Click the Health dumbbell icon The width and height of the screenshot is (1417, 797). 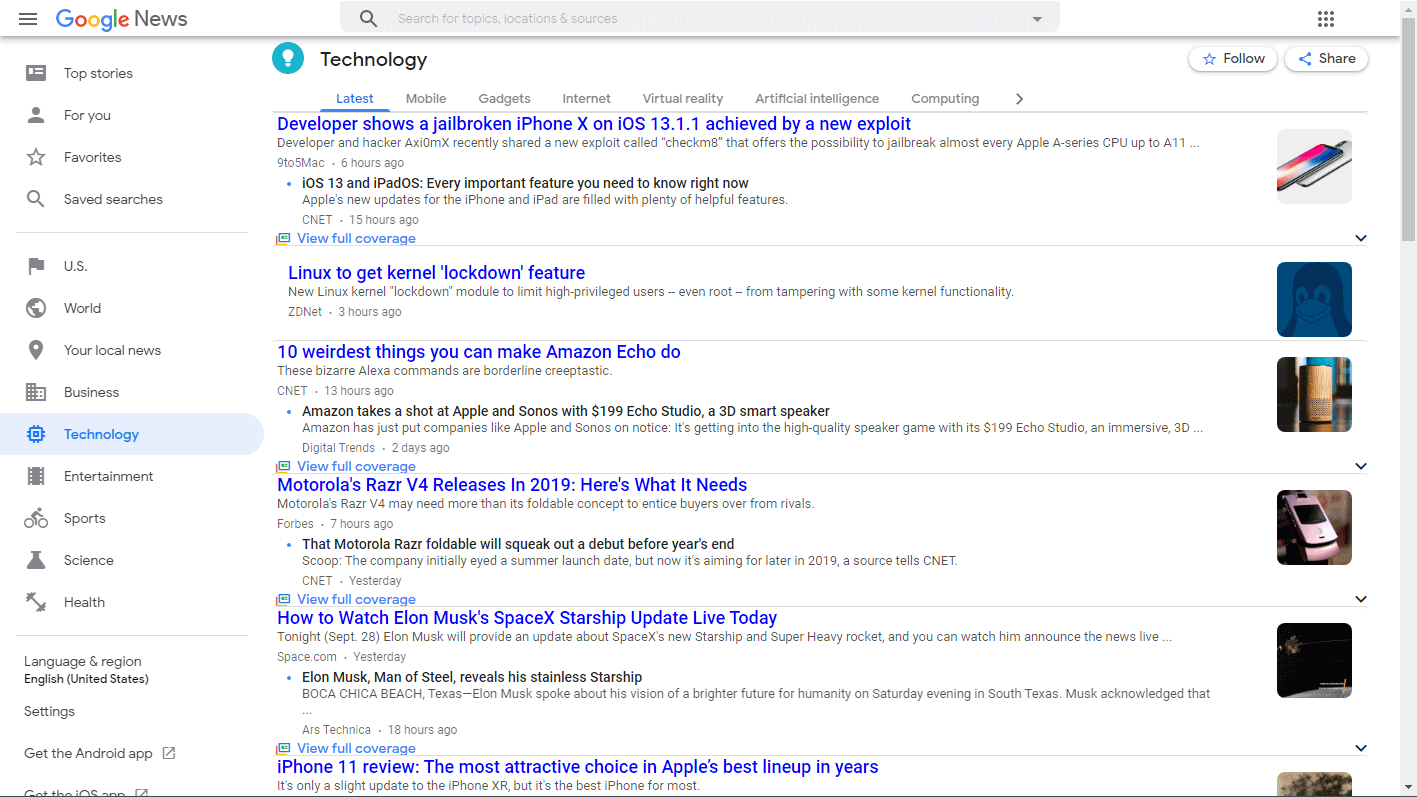click(x=36, y=602)
